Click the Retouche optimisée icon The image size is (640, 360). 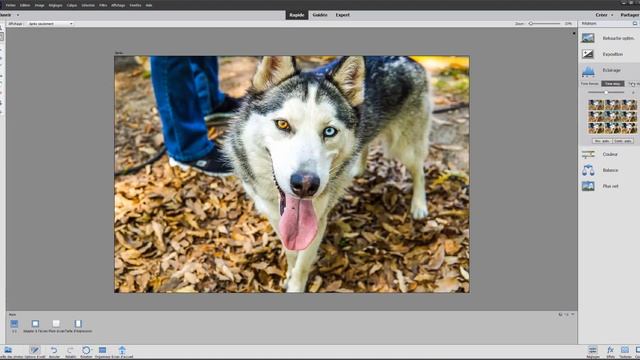click(x=588, y=38)
